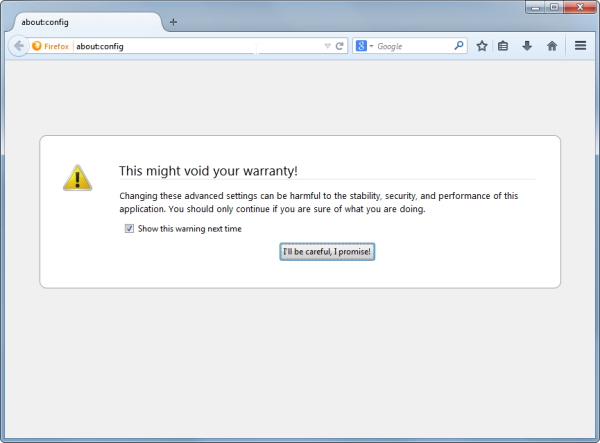
Task: Click the Firefox identity icon in address bar
Action: (x=50, y=46)
